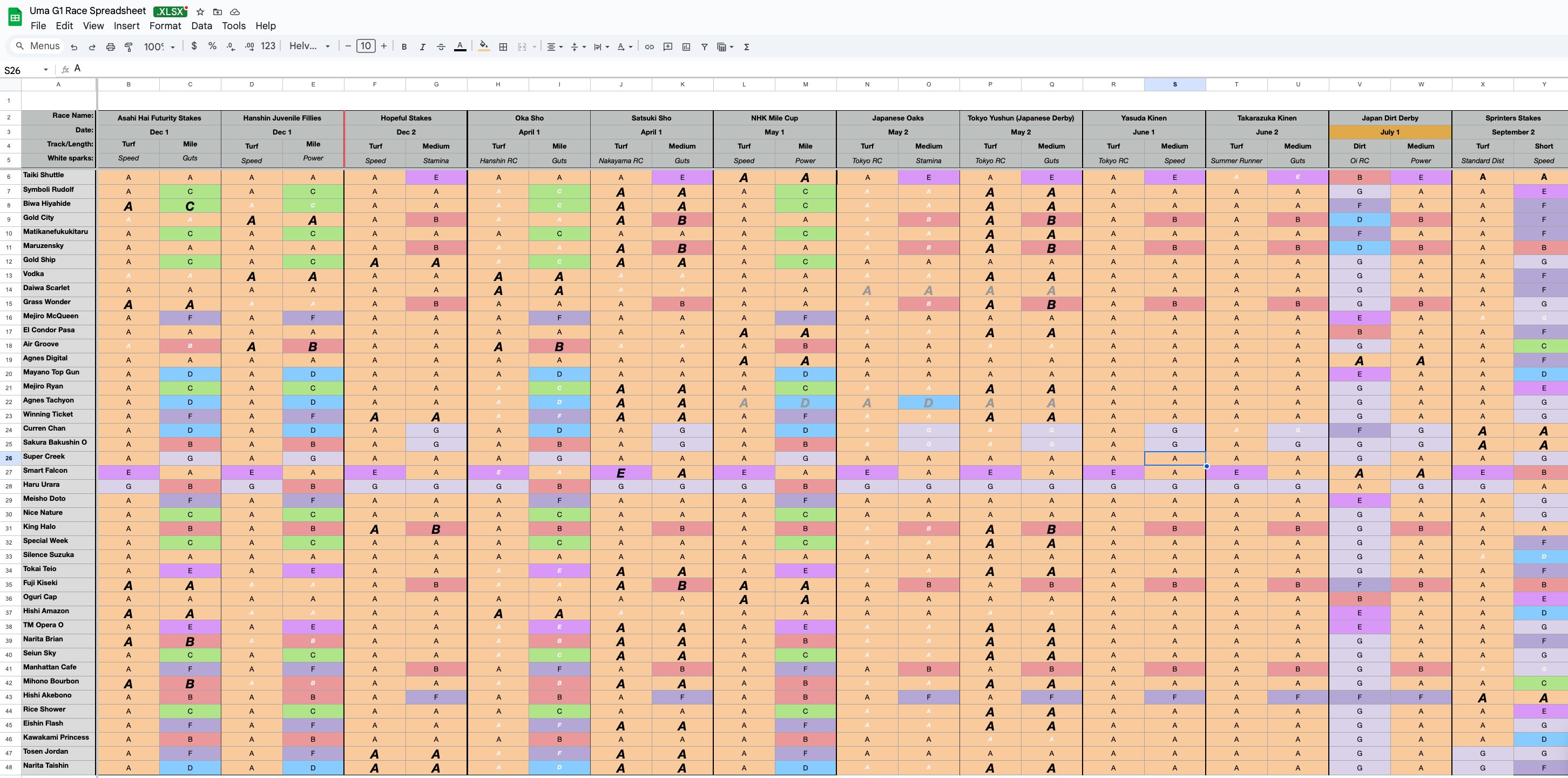Click the functions sigma icon

coord(747,47)
